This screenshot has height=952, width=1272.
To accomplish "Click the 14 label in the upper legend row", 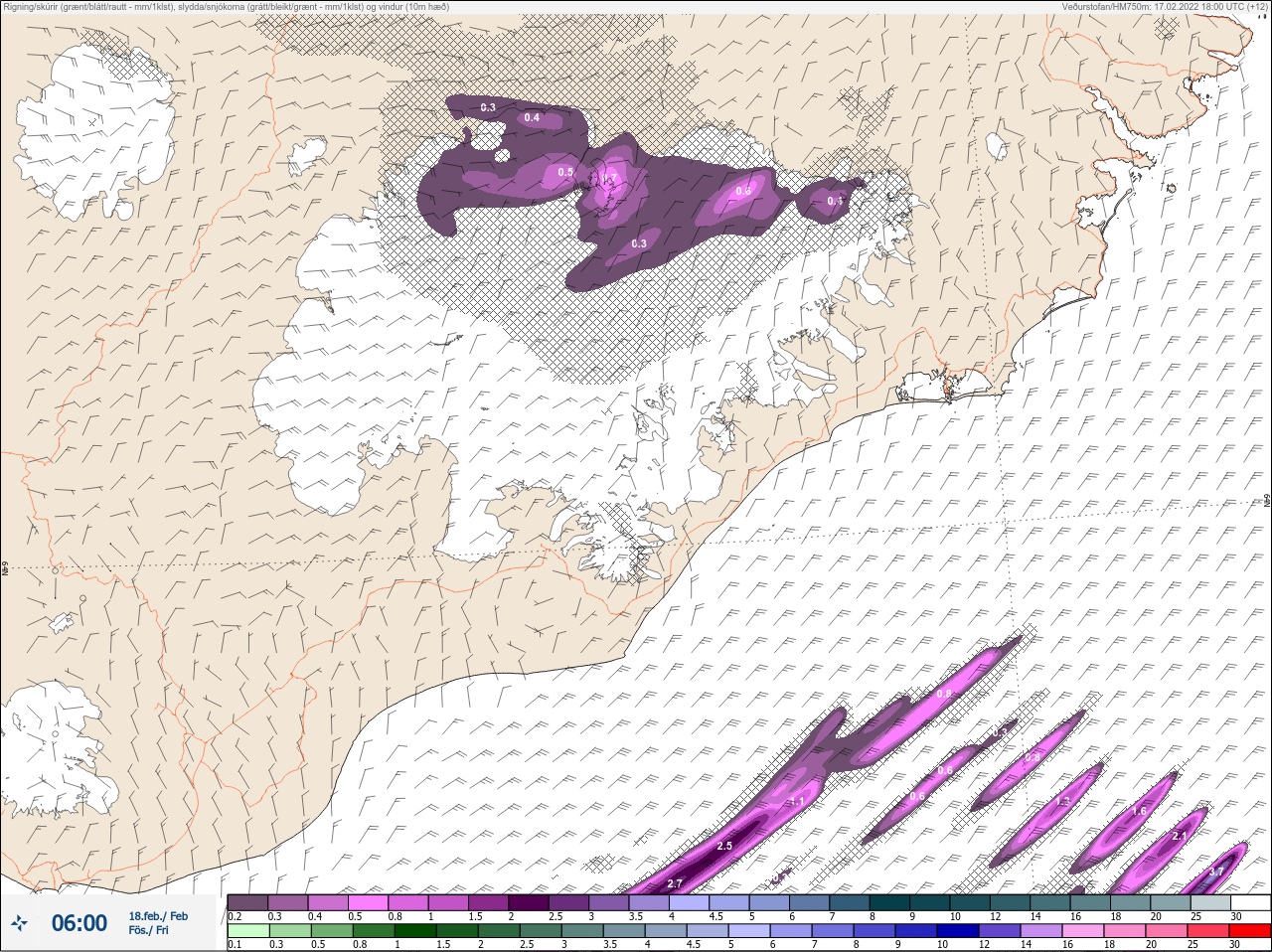I will (1035, 916).
